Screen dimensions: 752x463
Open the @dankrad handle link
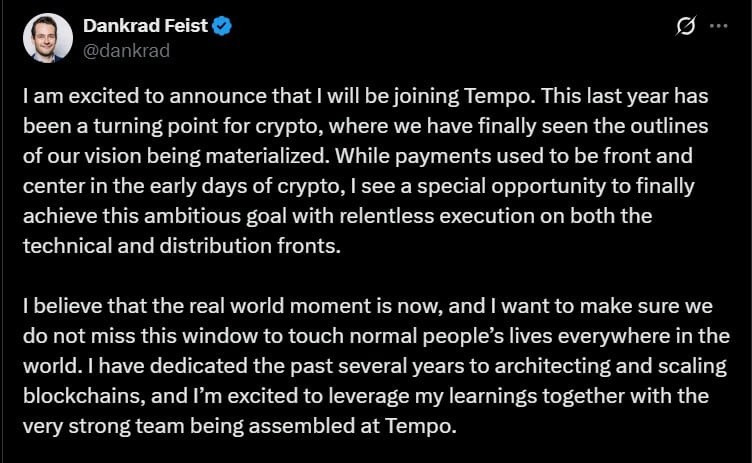[126, 51]
